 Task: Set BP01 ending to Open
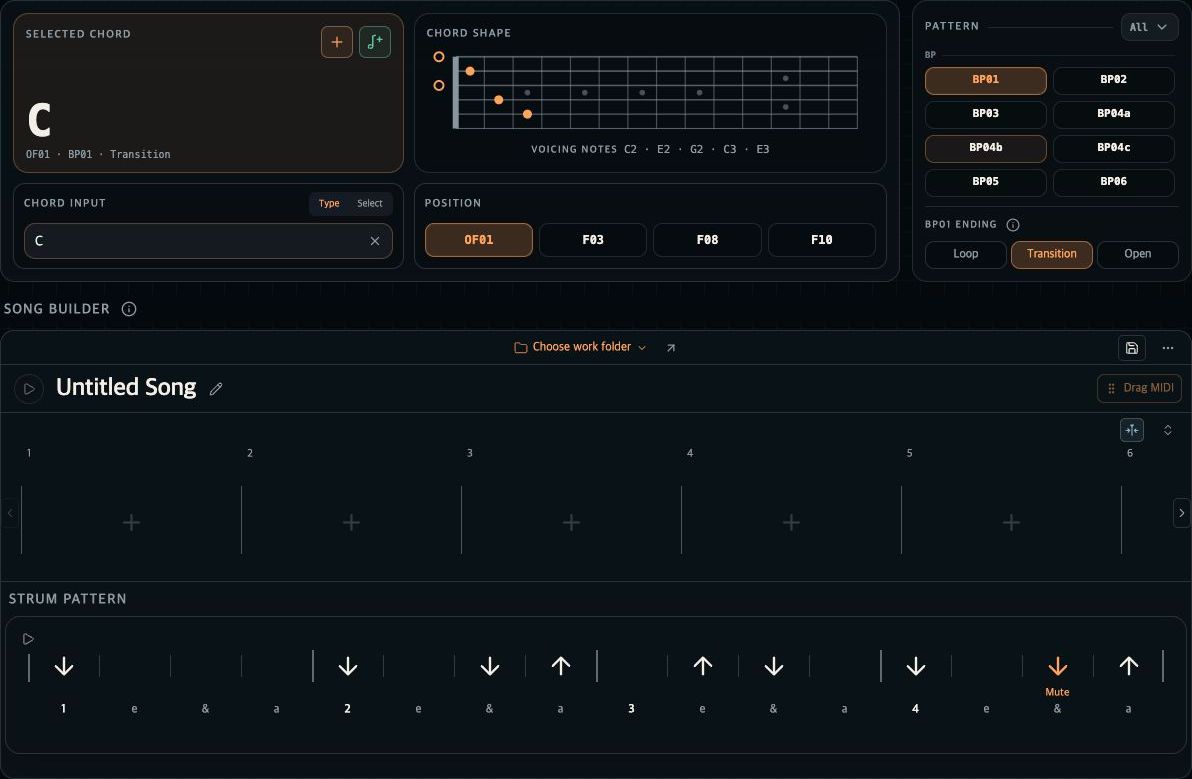pyautogui.click(x=1138, y=254)
